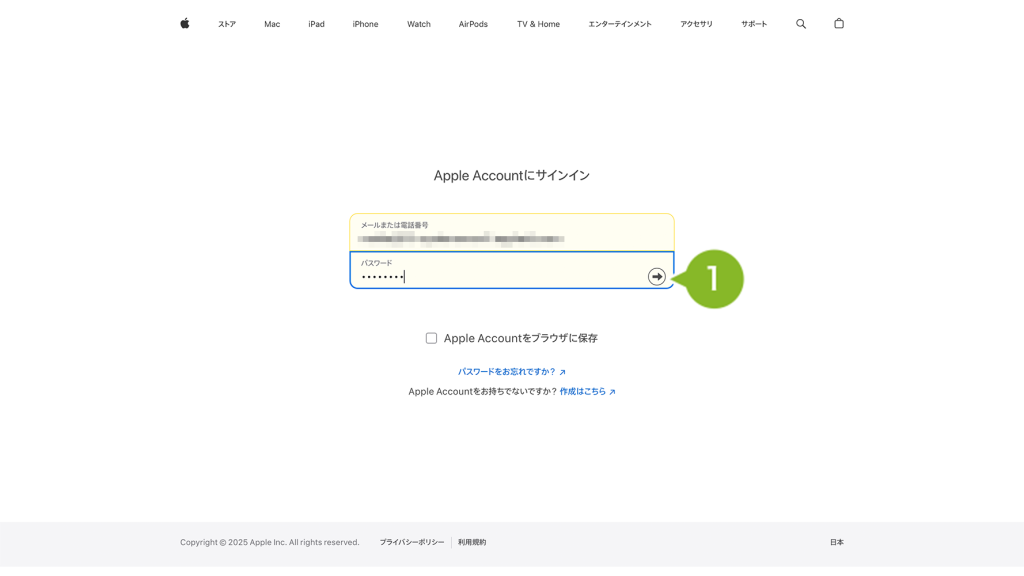This screenshot has width=1024, height=576.
Task: Open the search magnifier icon
Action: coord(800,23)
